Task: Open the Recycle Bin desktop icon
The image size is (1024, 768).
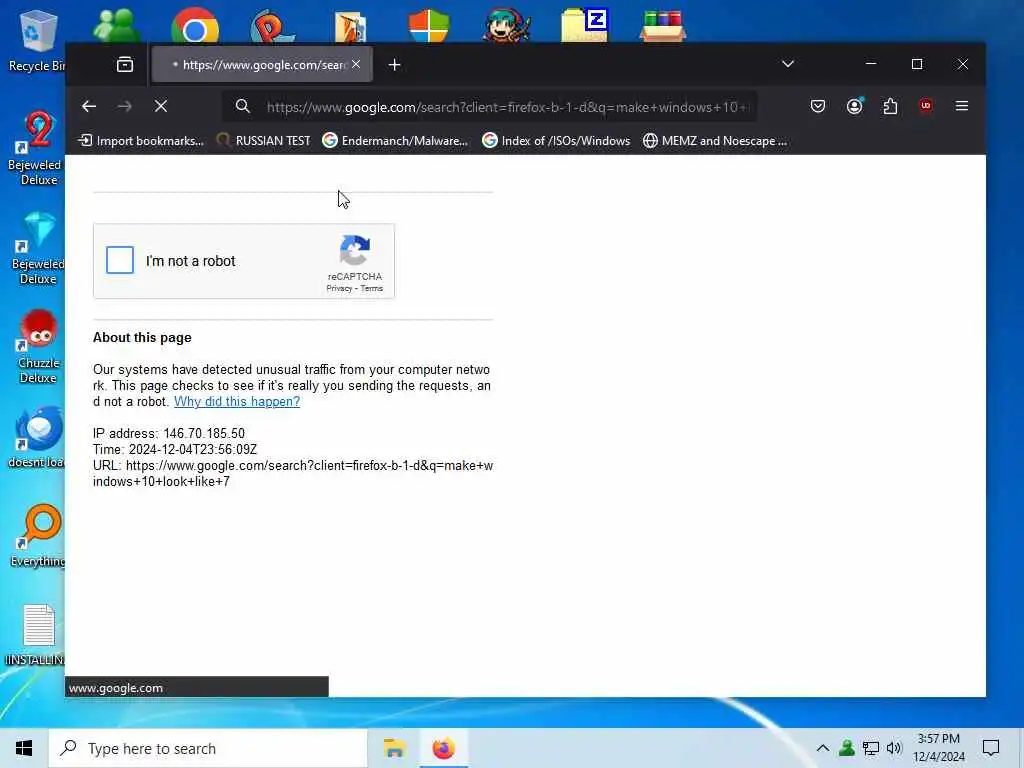Action: coord(38,40)
